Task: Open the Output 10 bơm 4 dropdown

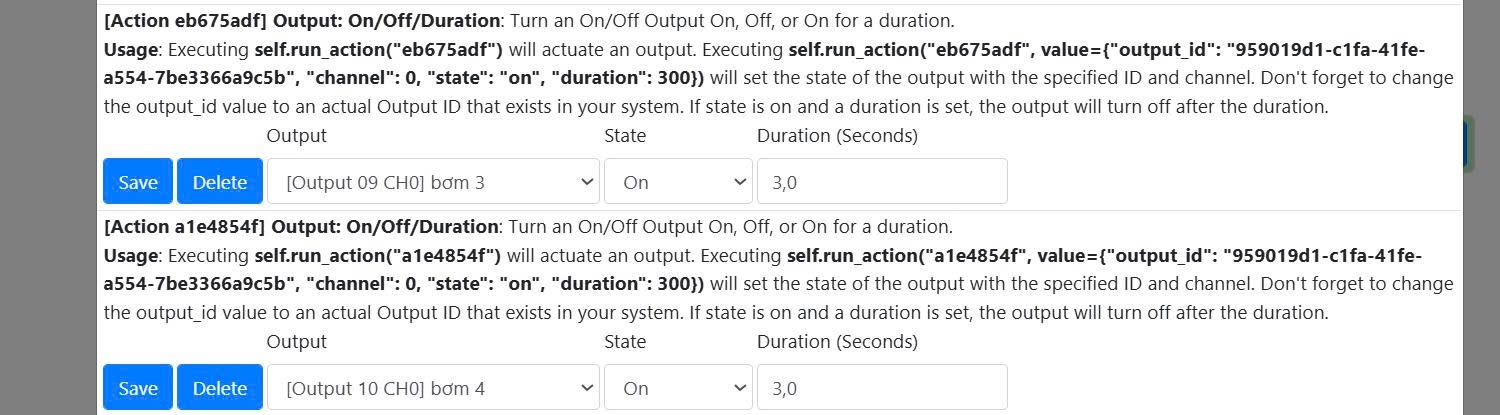Action: coord(433,388)
